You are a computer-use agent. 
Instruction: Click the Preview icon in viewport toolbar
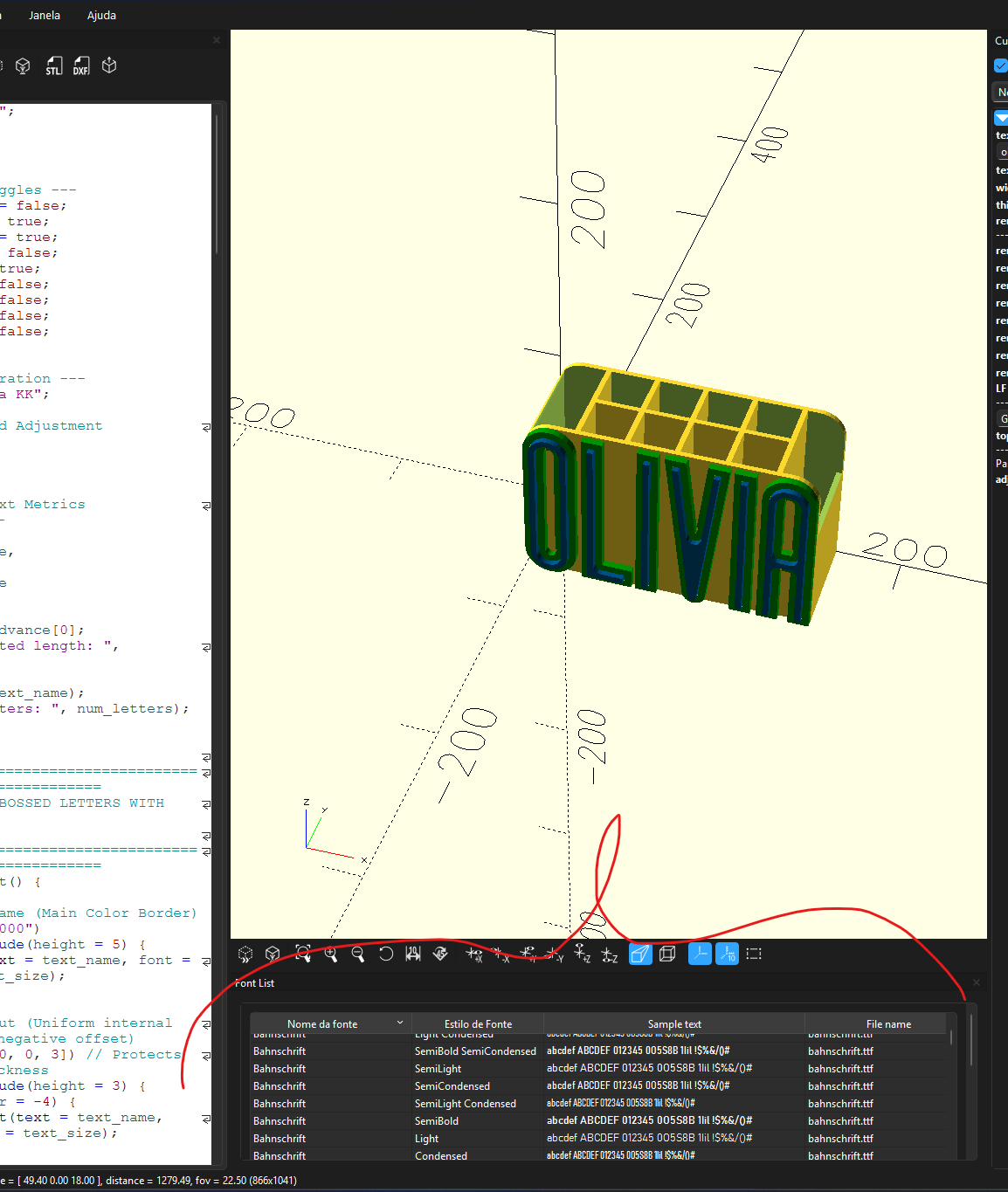(245, 954)
